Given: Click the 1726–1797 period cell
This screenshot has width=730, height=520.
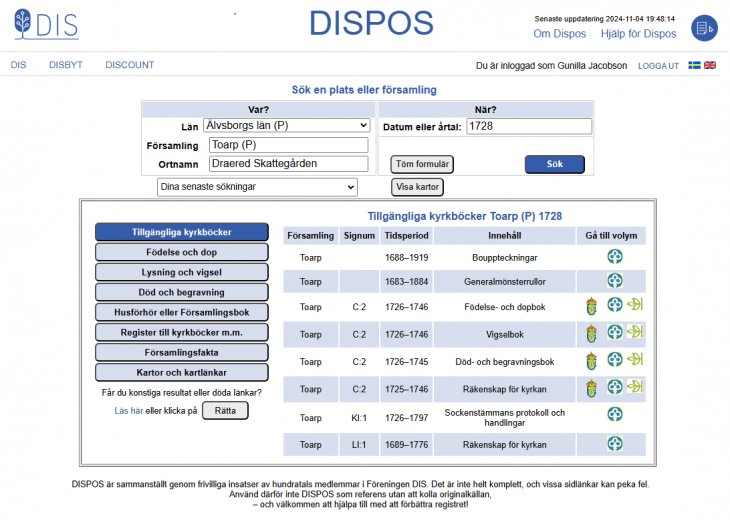Looking at the screenshot, I should point(406,418).
